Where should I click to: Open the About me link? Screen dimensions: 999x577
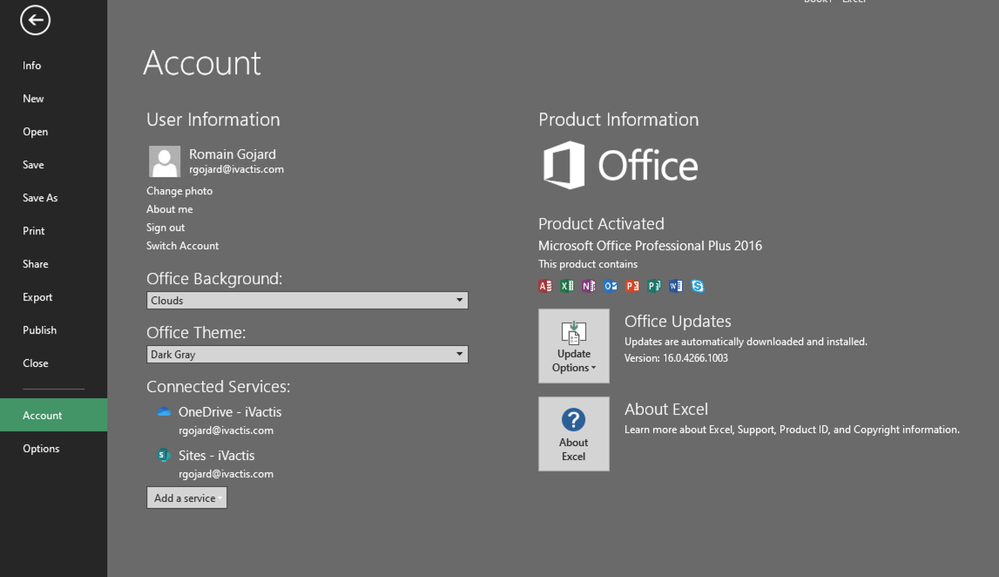169,209
